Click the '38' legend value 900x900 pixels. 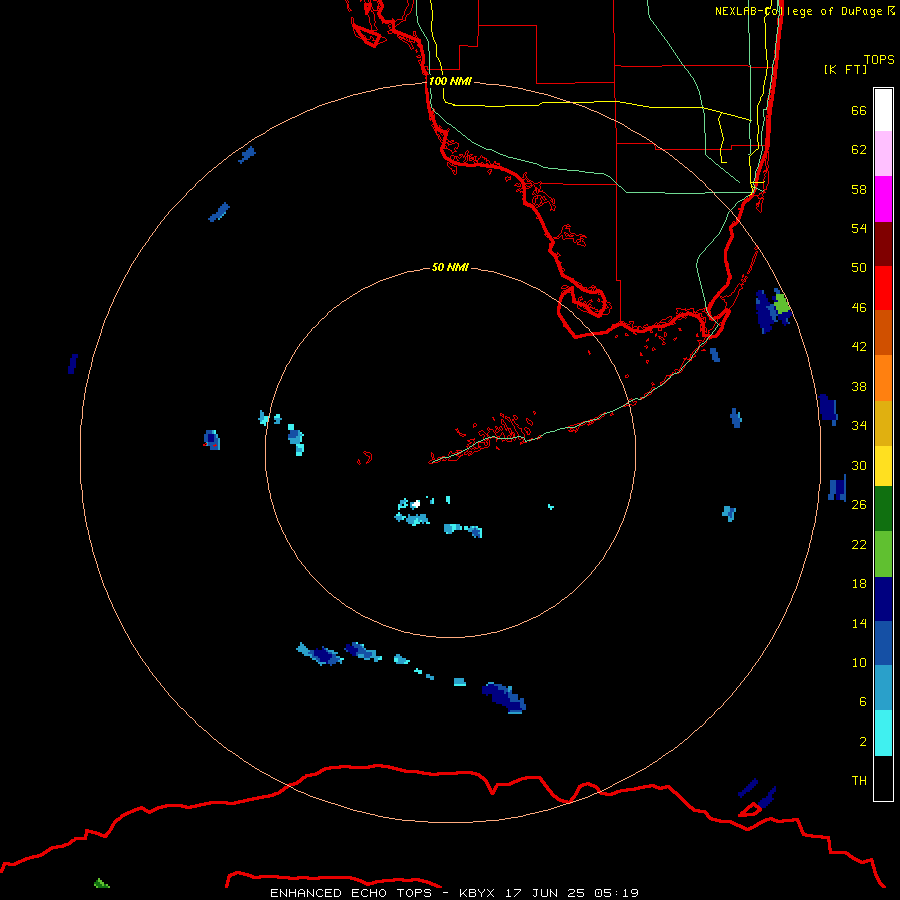coord(859,386)
